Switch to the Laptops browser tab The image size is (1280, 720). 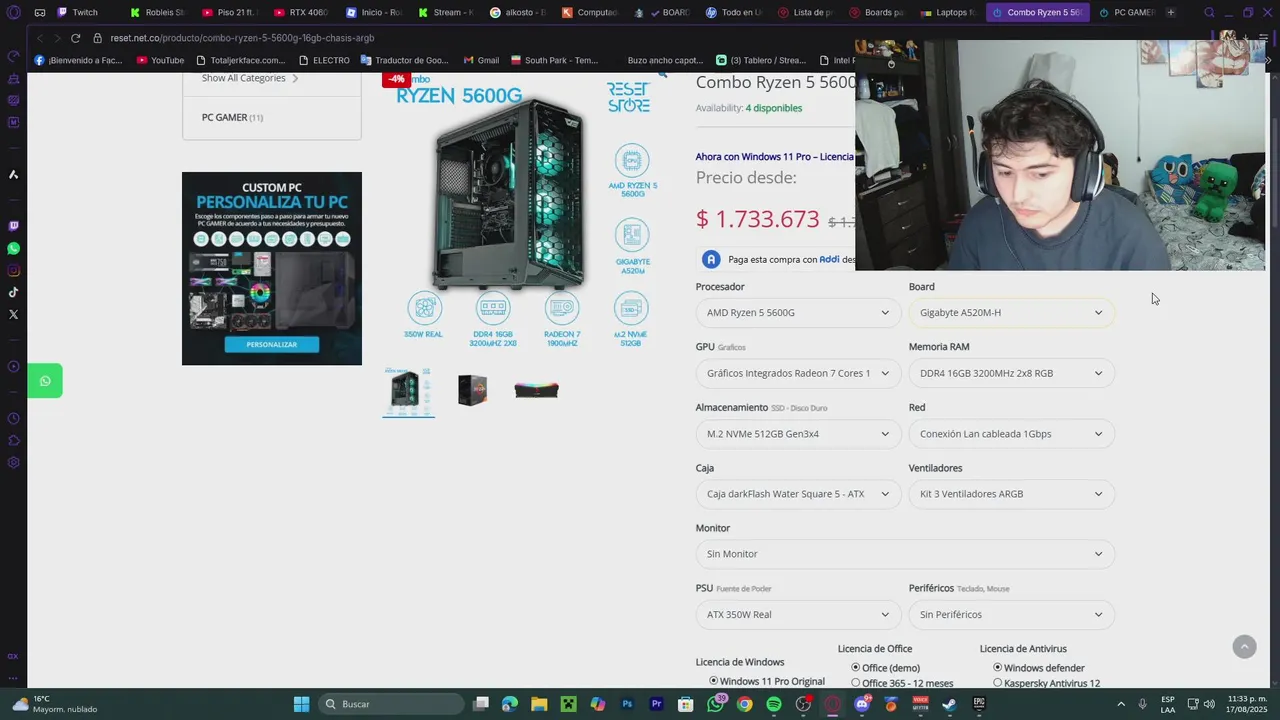coord(948,12)
